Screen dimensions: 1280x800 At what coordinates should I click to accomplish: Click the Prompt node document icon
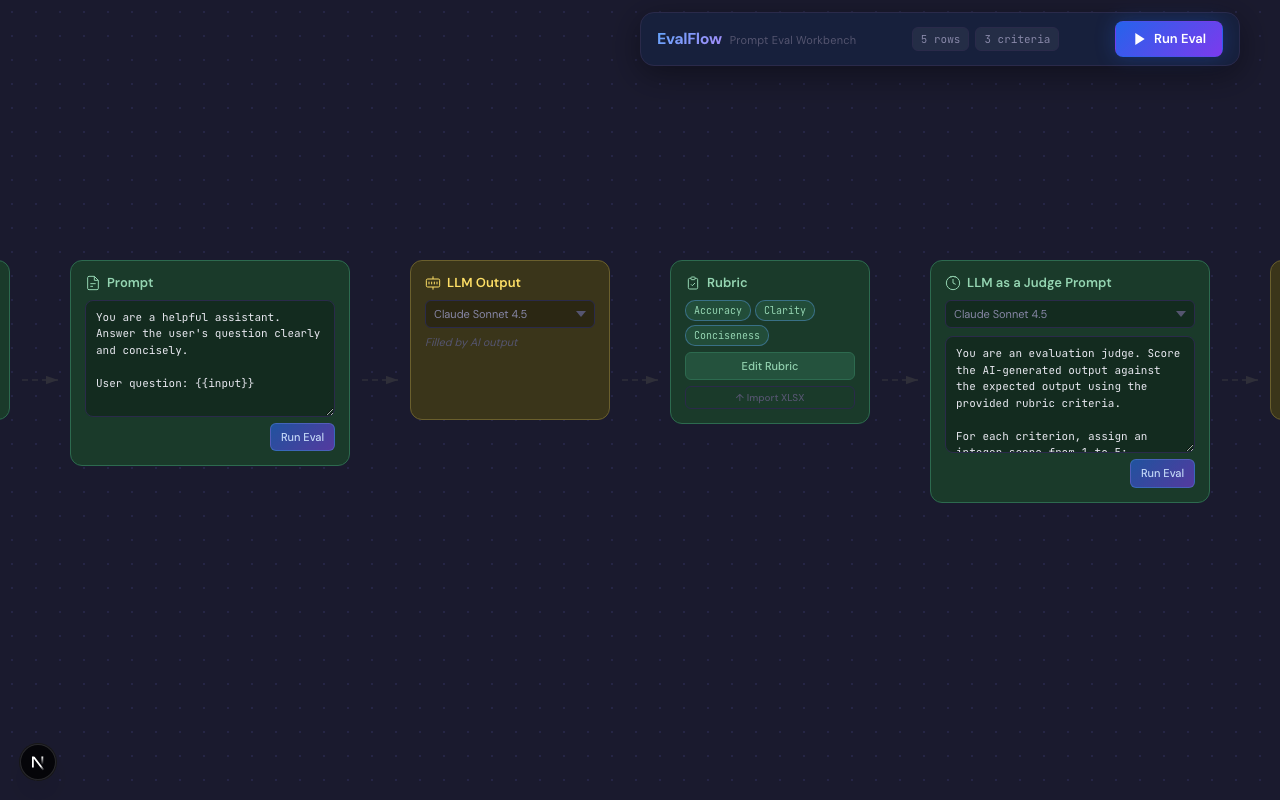pos(93,283)
